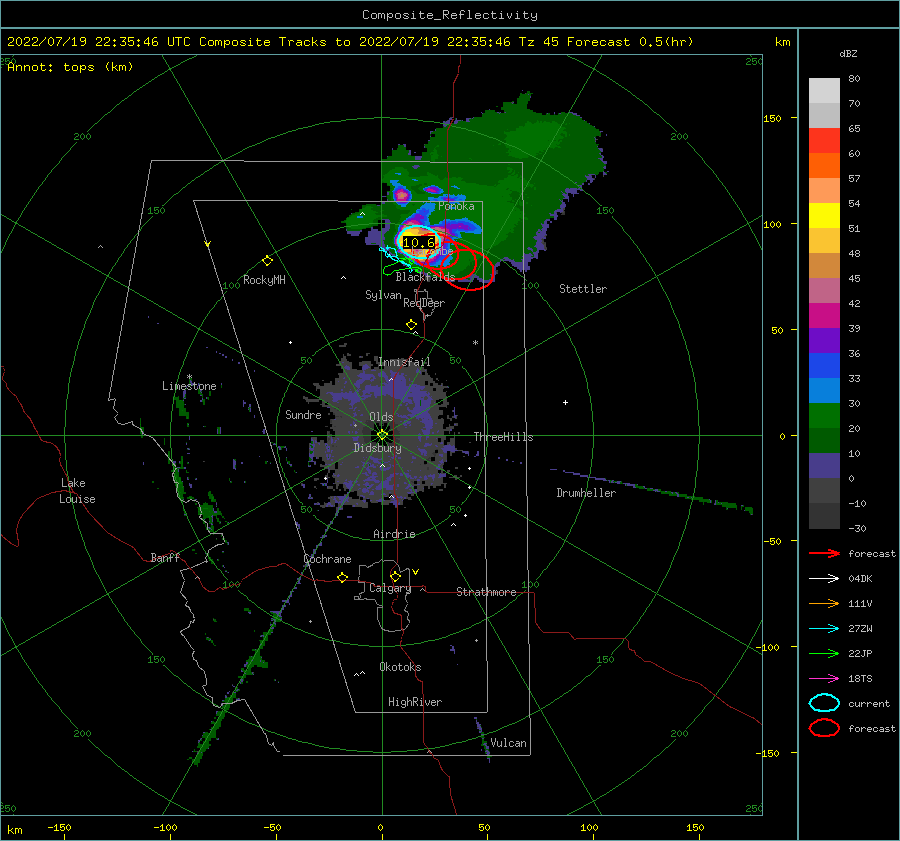This screenshot has height=841, width=900.
Task: Select the violet swatch between 39 and 36
Action: click(x=824, y=341)
